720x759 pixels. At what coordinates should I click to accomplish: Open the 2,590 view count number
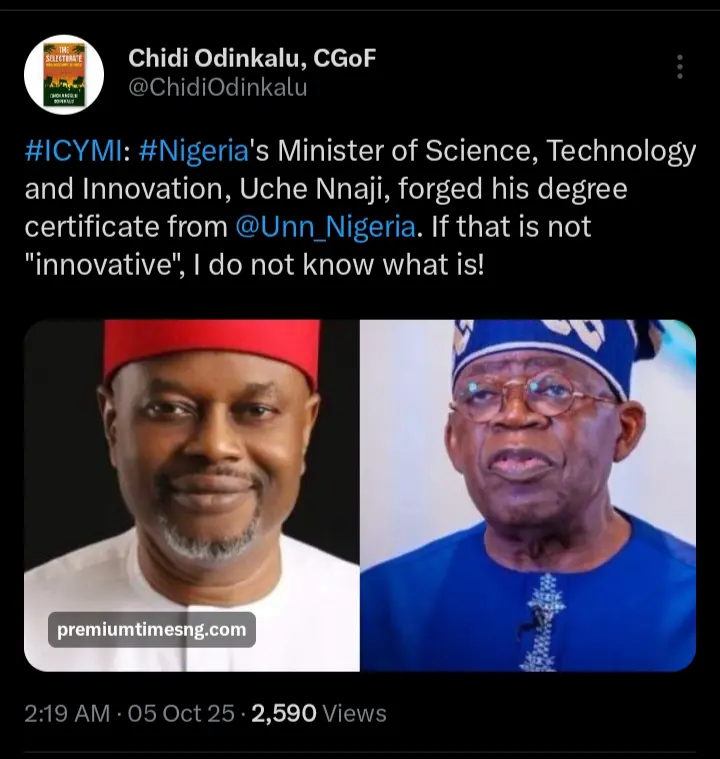[x=284, y=713]
